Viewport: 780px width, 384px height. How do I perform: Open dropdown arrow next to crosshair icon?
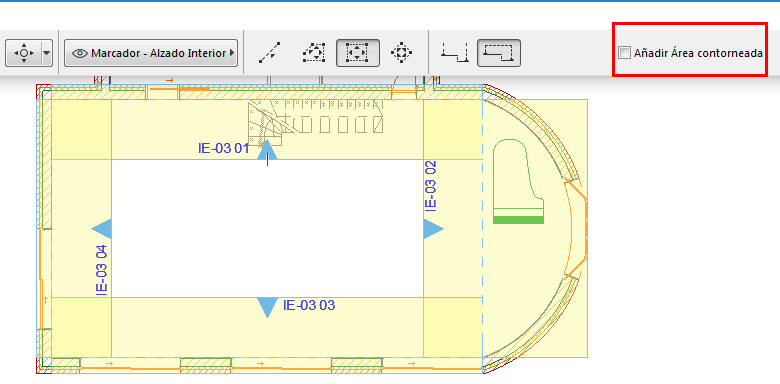[x=47, y=53]
